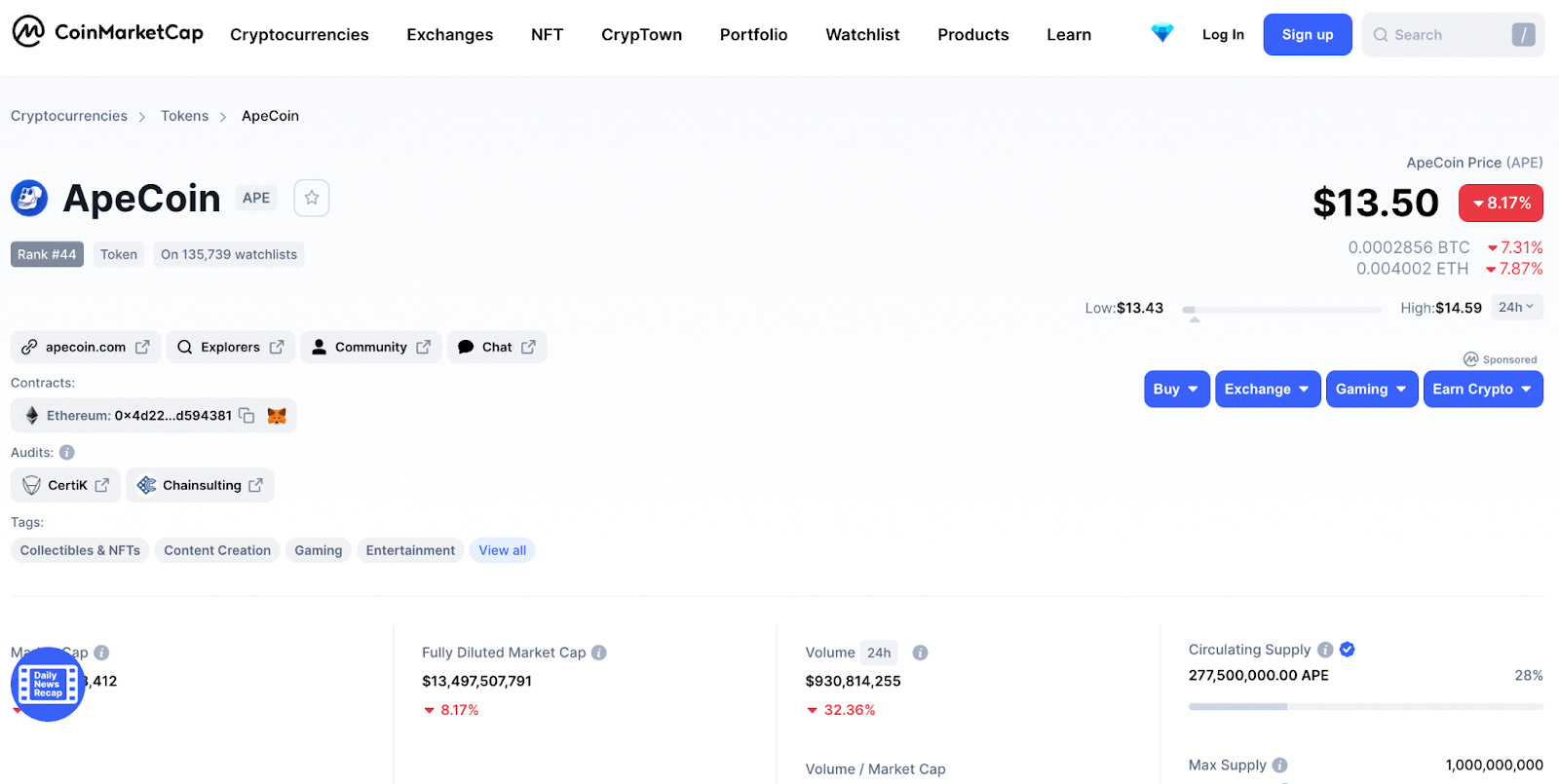Open the Daily News Recap widget
Image resolution: width=1559 pixels, height=784 pixels.
tap(47, 684)
